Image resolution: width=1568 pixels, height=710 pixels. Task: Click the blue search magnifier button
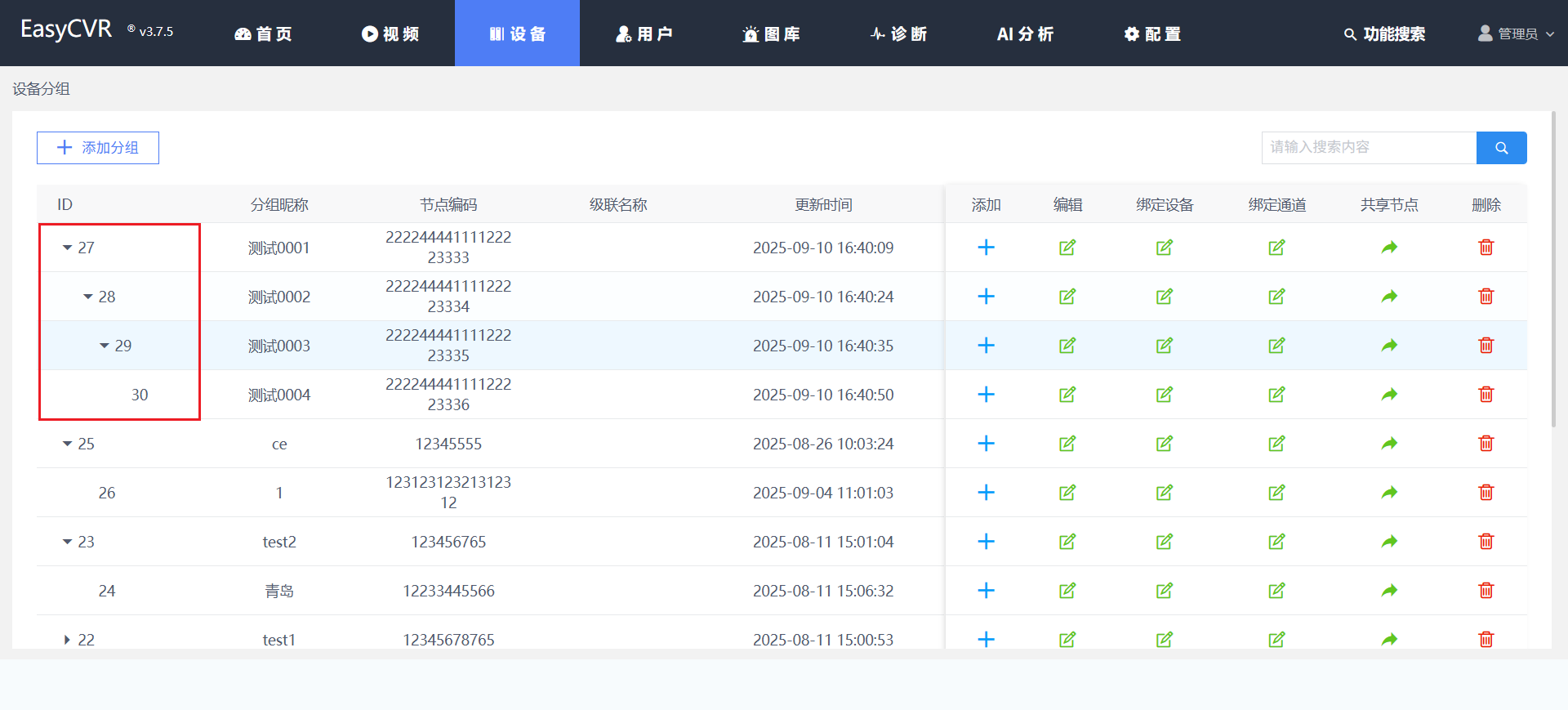click(1501, 148)
